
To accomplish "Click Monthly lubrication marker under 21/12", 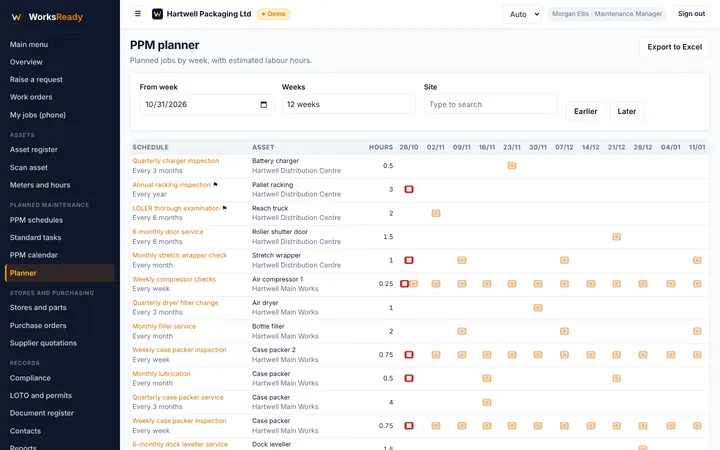I will (617, 378).
